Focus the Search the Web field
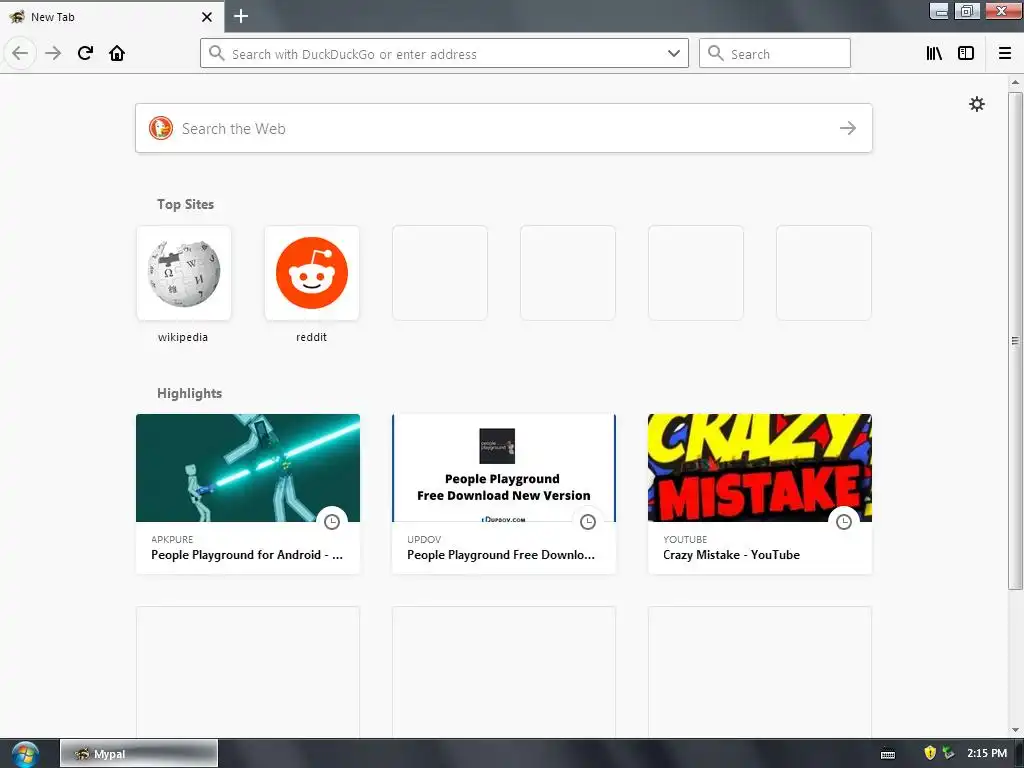1024x768 pixels. (504, 128)
